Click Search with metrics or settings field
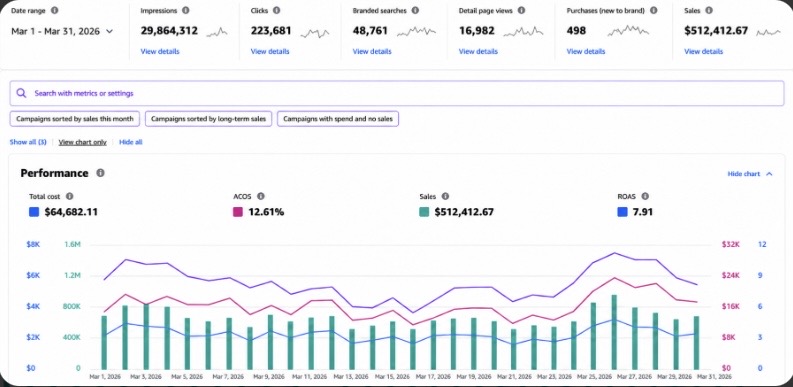 (397, 93)
